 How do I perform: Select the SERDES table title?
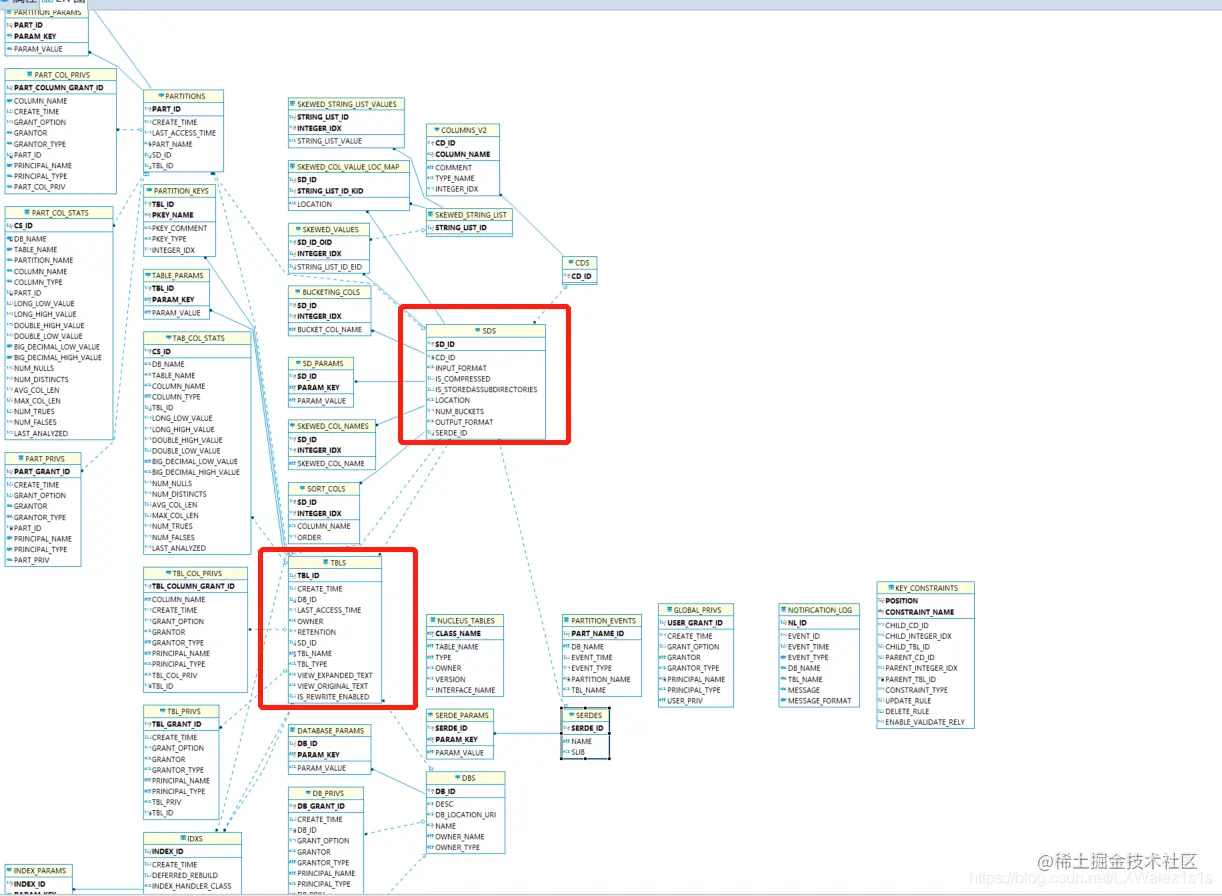click(x=589, y=716)
